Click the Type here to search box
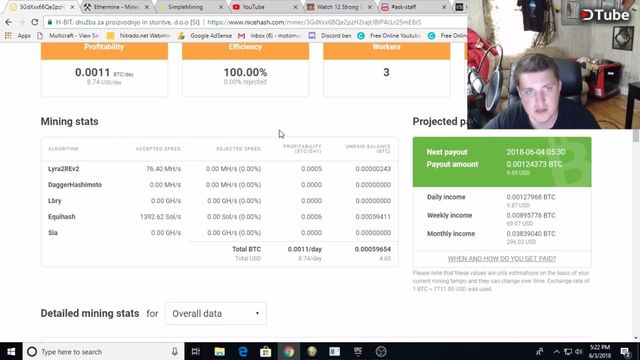The width and height of the screenshot is (640, 360). coord(103,351)
